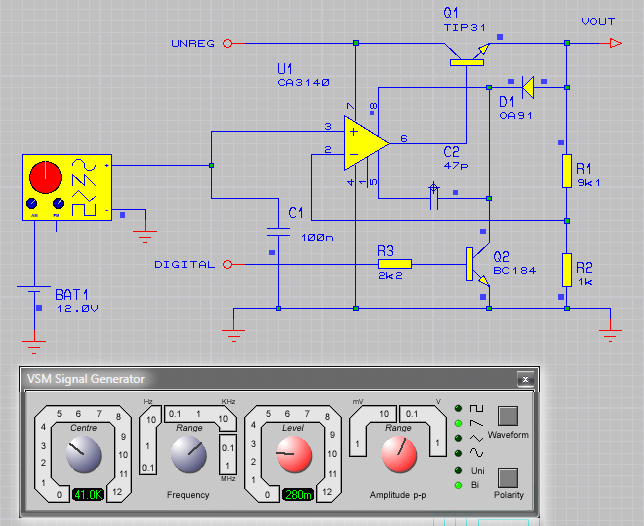Click the ground symbol at generator minus pin
Image resolution: width=644 pixels, height=526 pixels.
(x=145, y=237)
